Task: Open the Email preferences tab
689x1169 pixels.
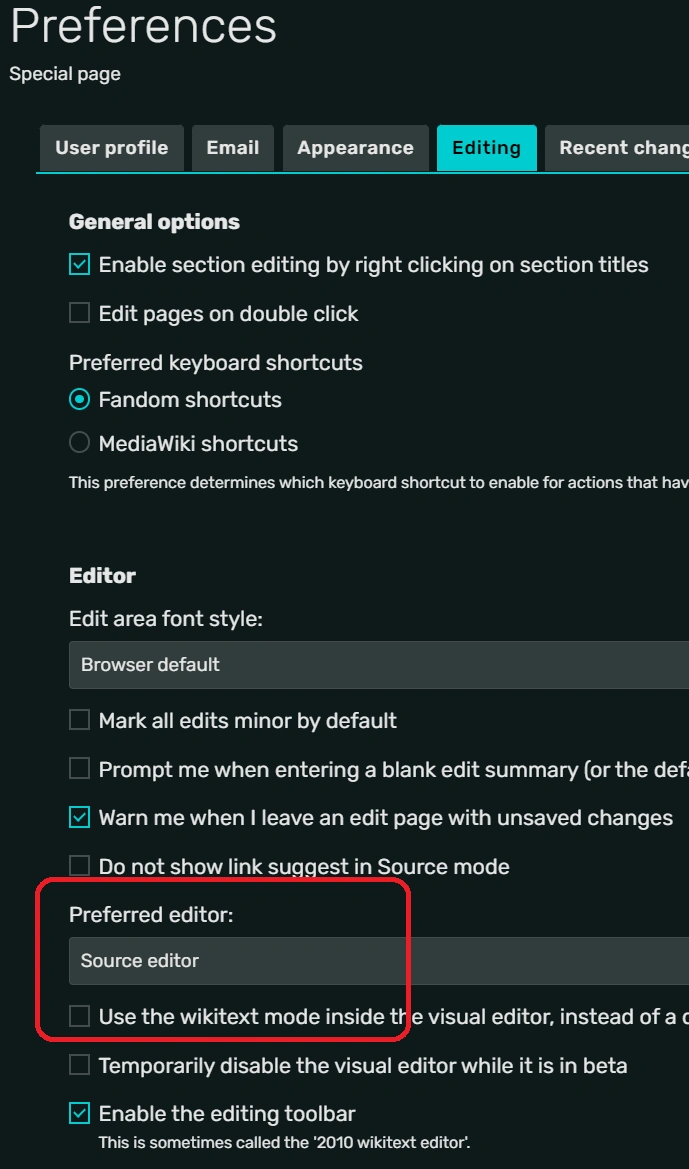Action: point(232,147)
